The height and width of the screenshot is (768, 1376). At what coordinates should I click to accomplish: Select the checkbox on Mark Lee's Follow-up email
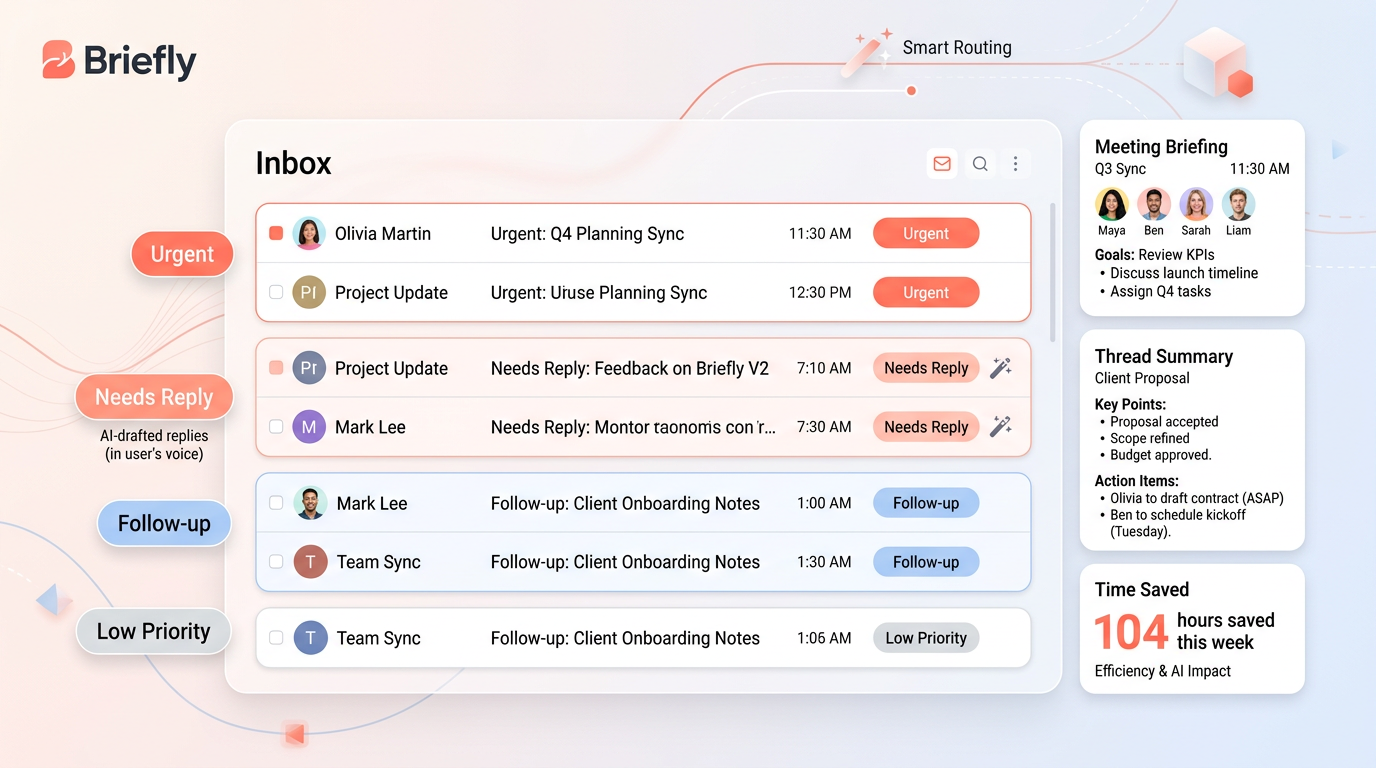(x=276, y=503)
